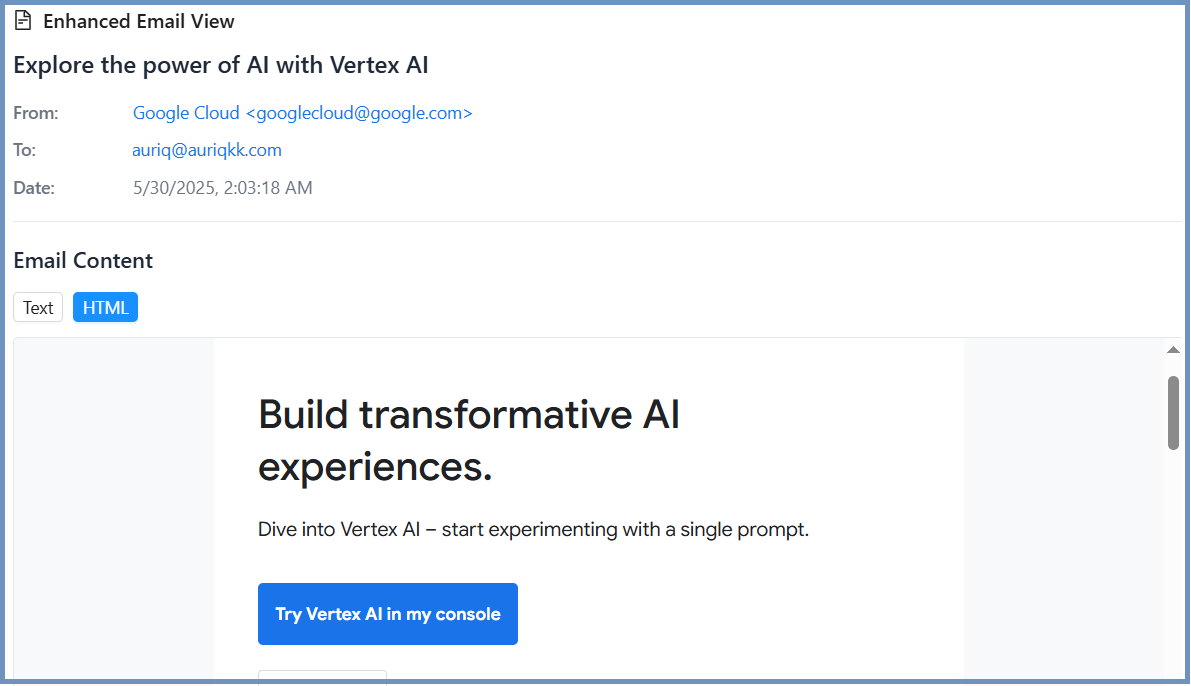Click the email date and time value
The image size is (1191, 686).
pyautogui.click(x=222, y=188)
